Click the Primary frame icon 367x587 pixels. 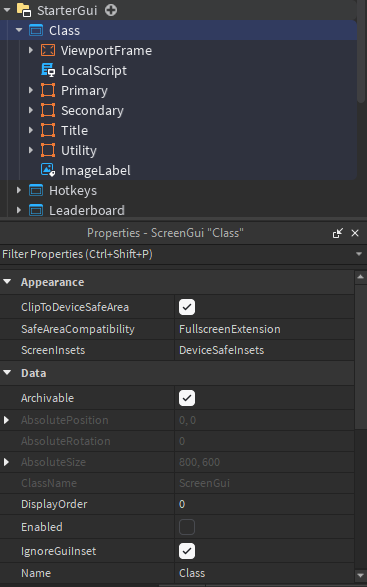(48, 90)
